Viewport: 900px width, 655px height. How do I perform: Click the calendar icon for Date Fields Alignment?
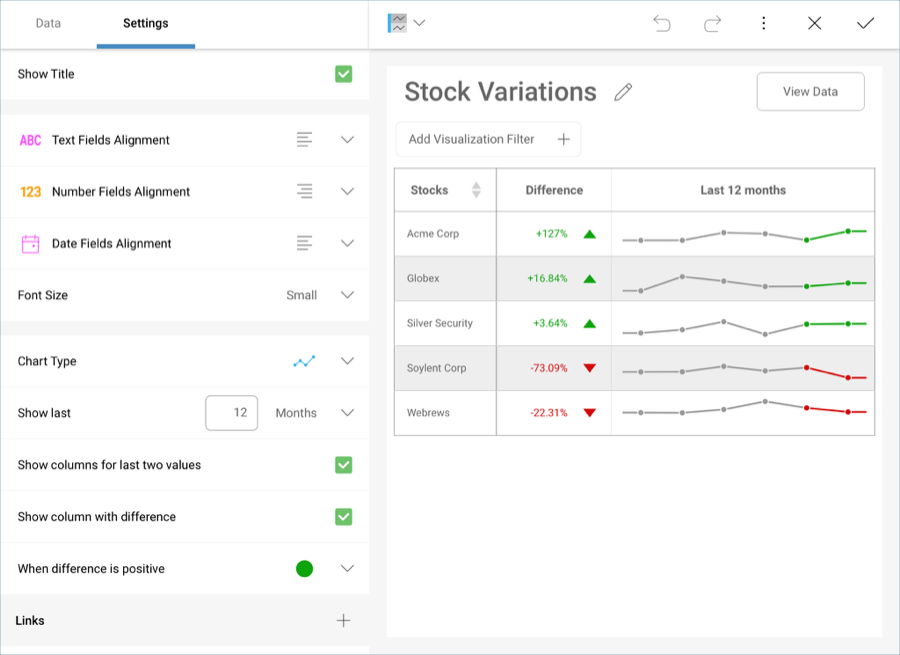click(x=27, y=243)
